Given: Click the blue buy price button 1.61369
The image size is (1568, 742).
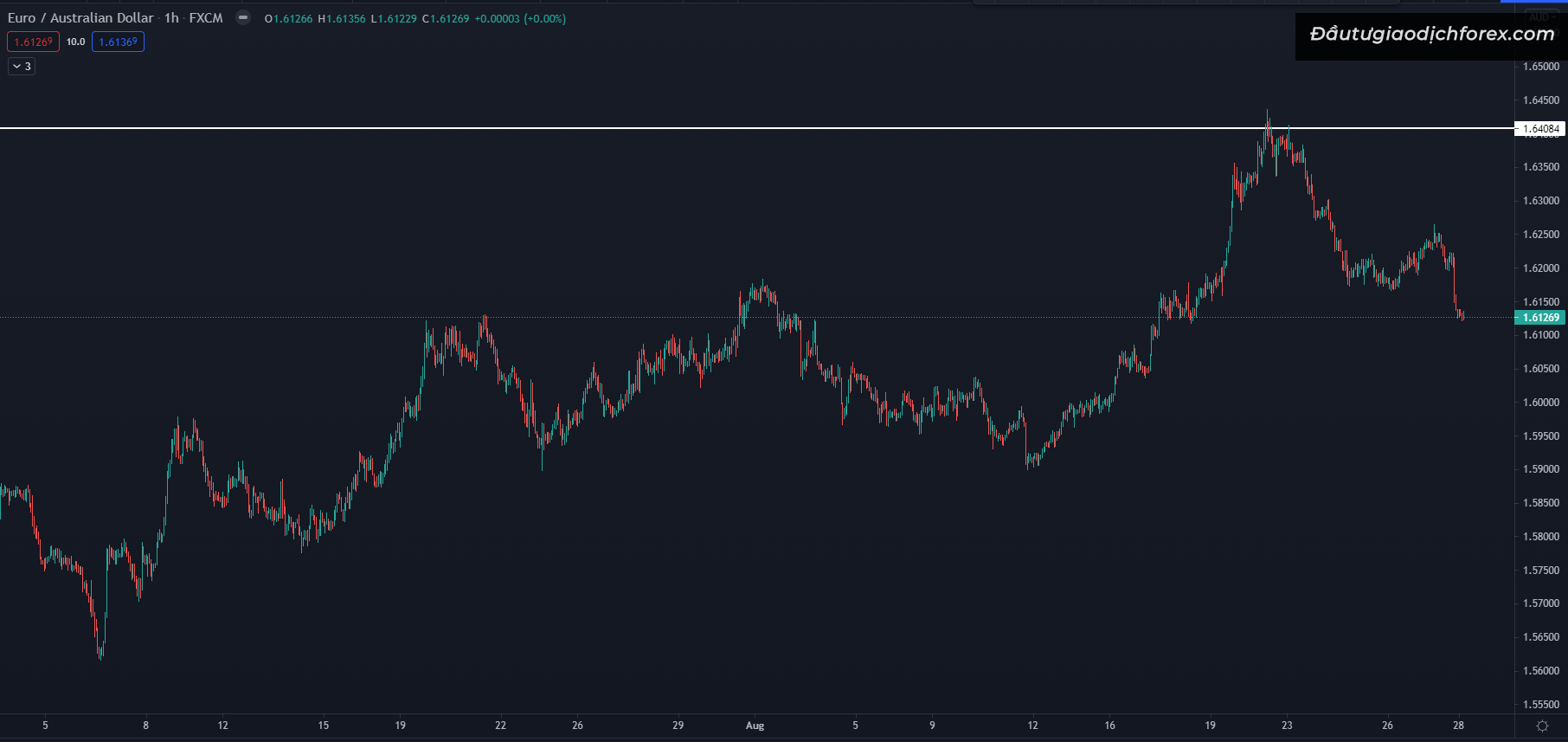Looking at the screenshot, I should 118,42.
